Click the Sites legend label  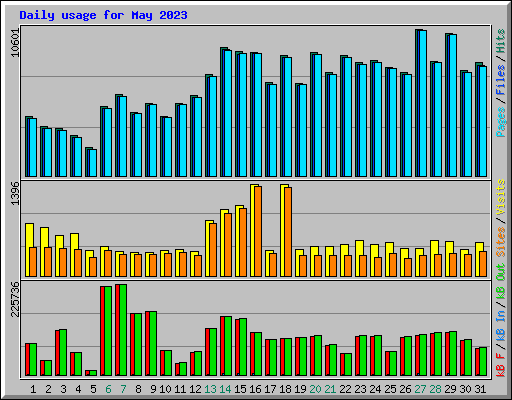click(500, 242)
